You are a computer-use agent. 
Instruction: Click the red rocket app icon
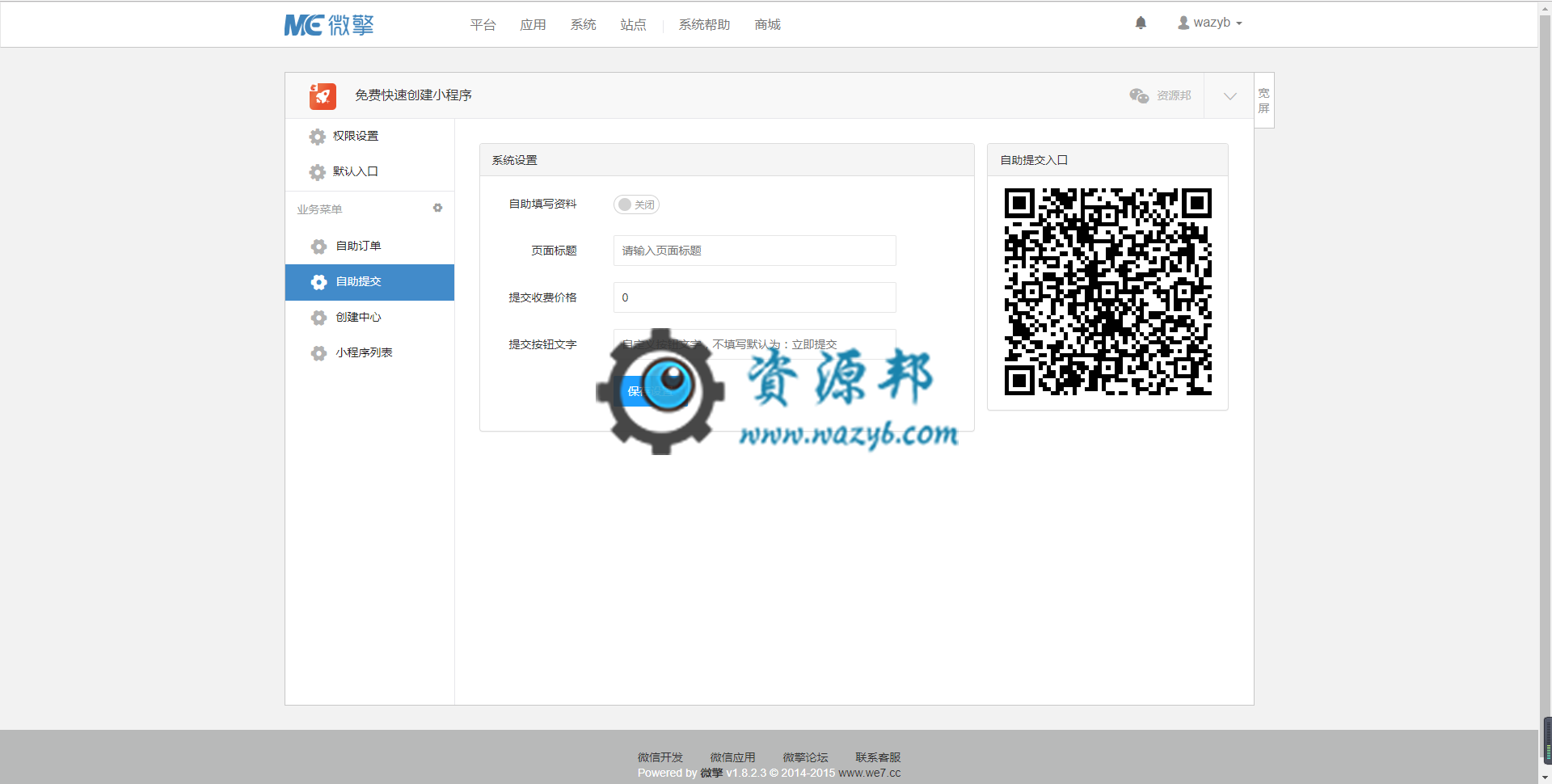click(x=323, y=96)
